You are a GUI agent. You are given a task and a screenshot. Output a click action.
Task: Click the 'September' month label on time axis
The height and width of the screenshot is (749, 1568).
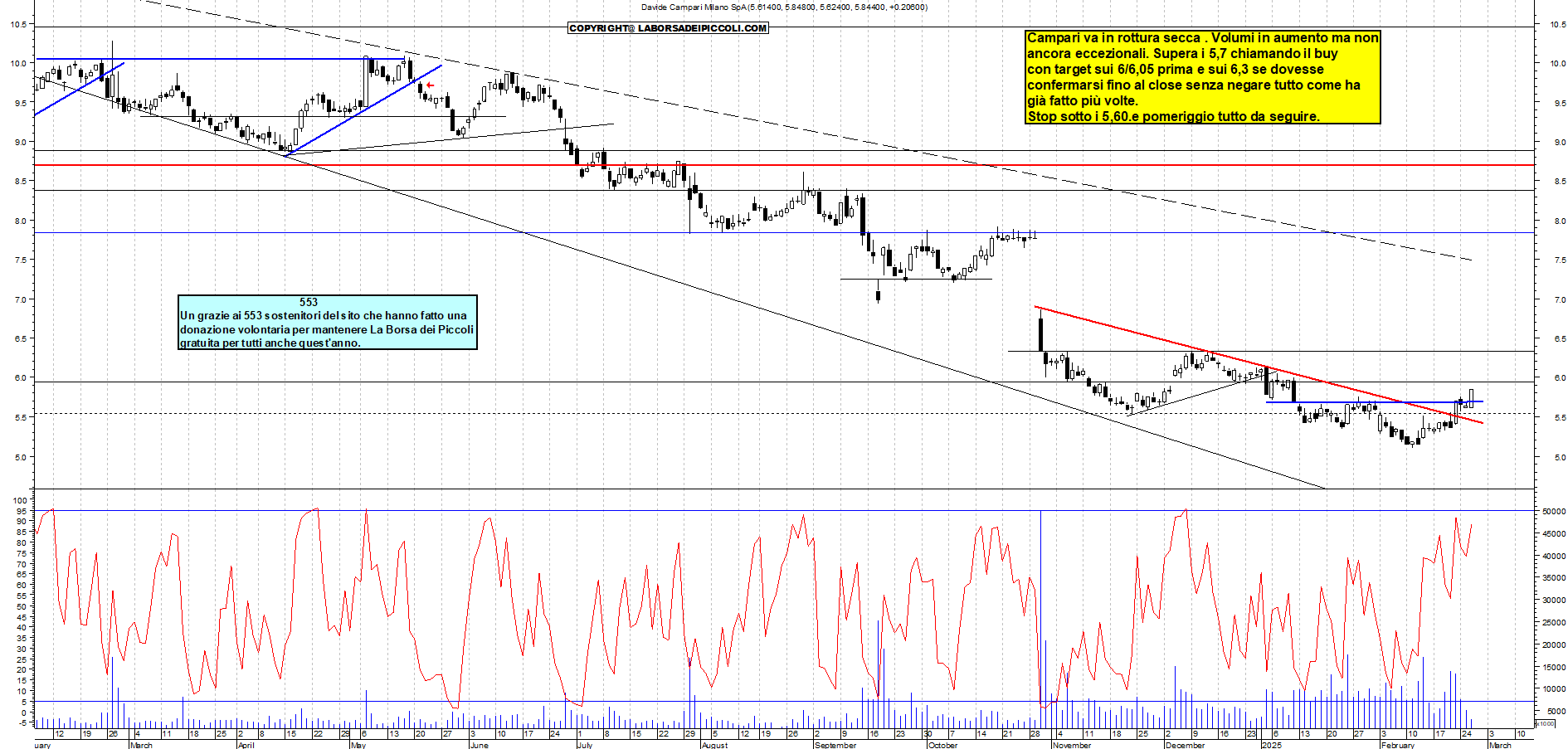[835, 745]
